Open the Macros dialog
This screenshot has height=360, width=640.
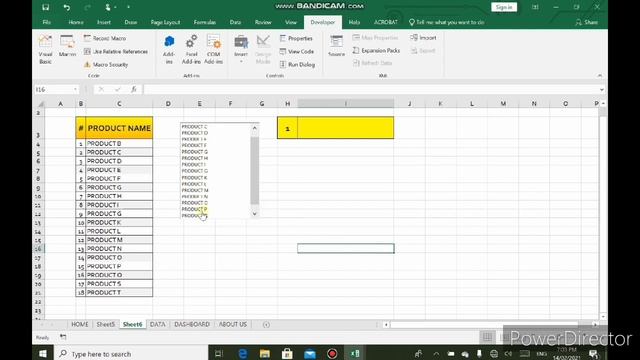coord(67,46)
